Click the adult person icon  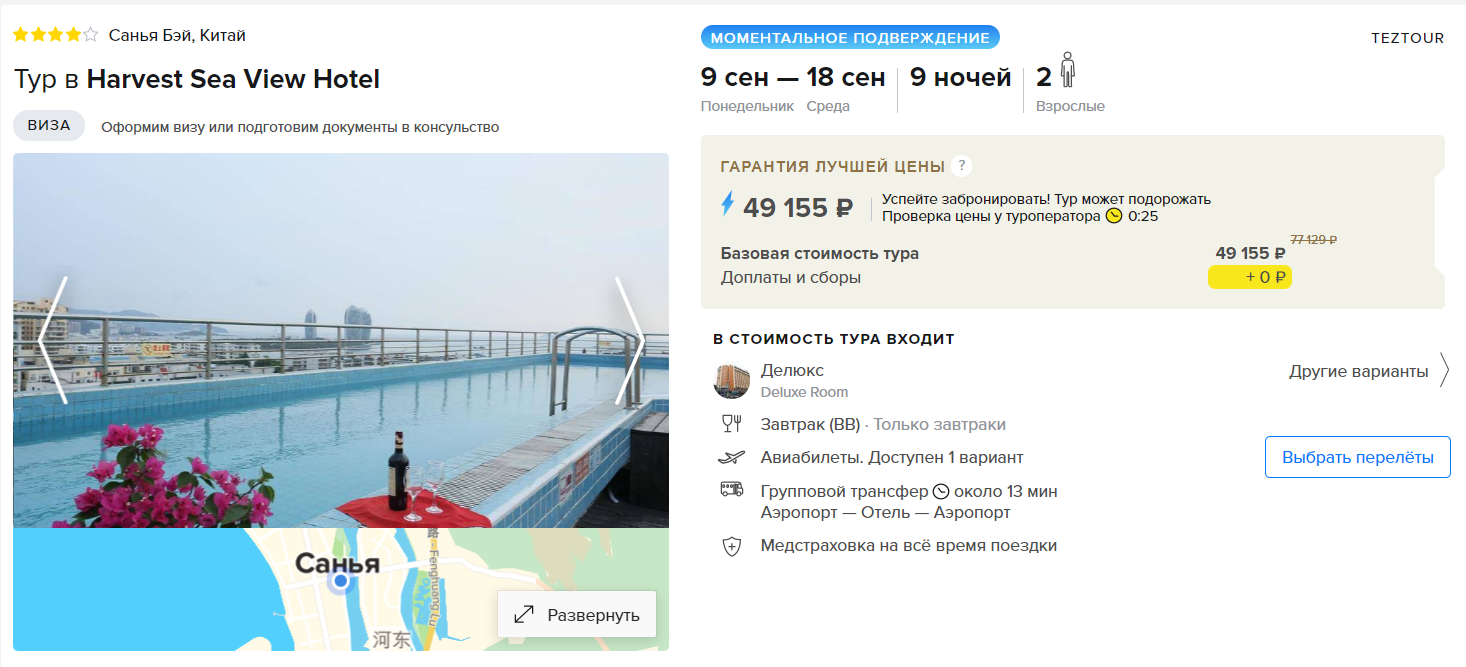point(1067,71)
